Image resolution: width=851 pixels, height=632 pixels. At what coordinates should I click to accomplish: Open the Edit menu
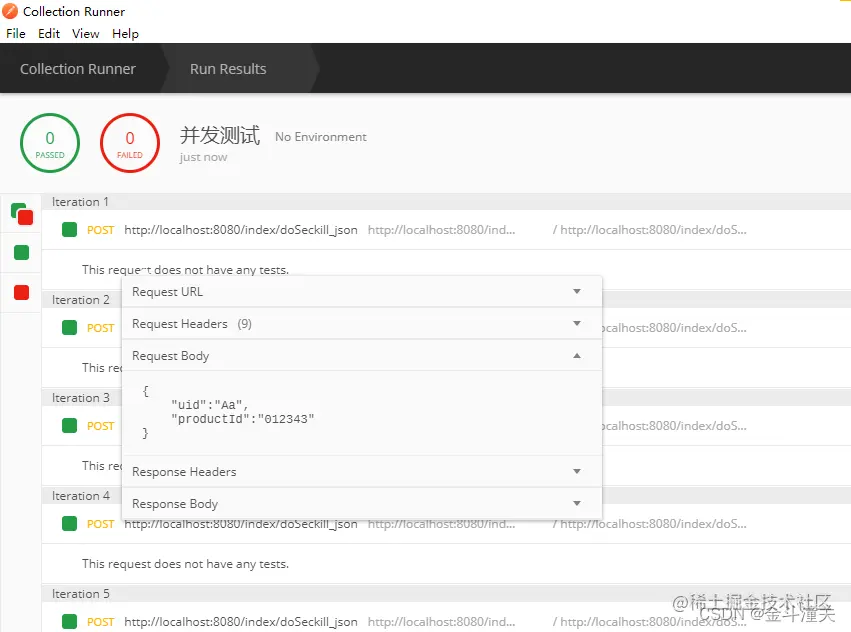(49, 34)
